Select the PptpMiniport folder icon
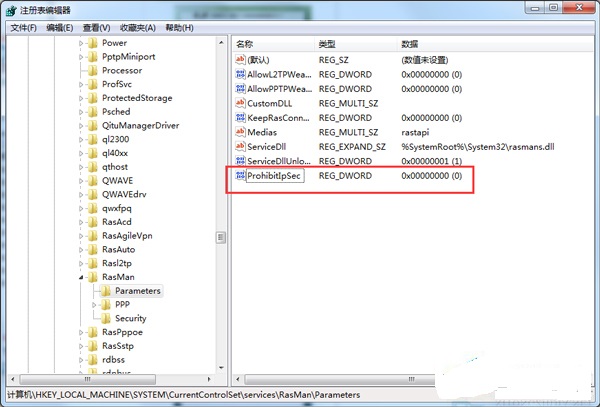This screenshot has height=407, width=600. click(x=93, y=57)
